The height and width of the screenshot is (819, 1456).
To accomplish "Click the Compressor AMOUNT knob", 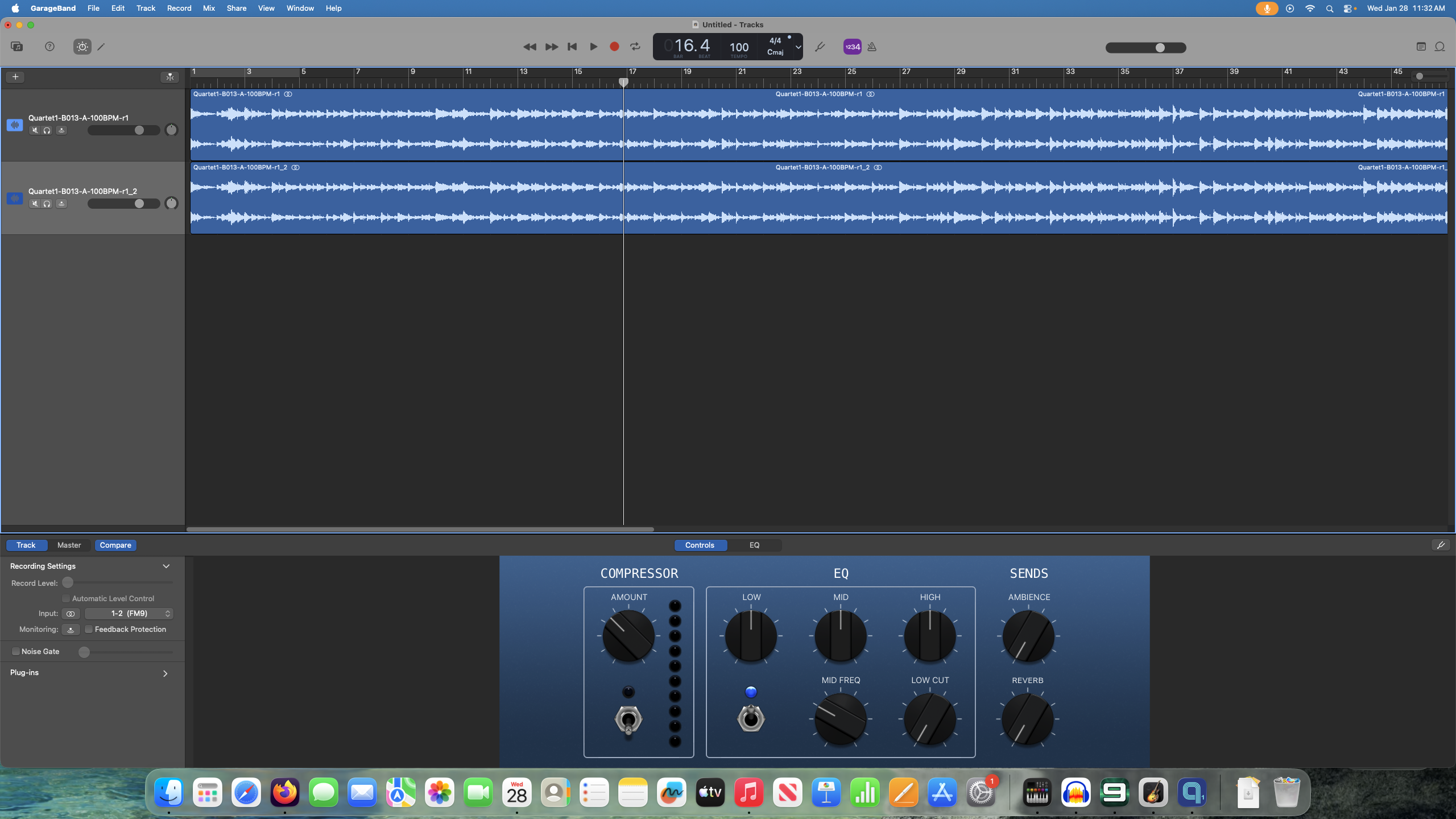I will click(628, 636).
